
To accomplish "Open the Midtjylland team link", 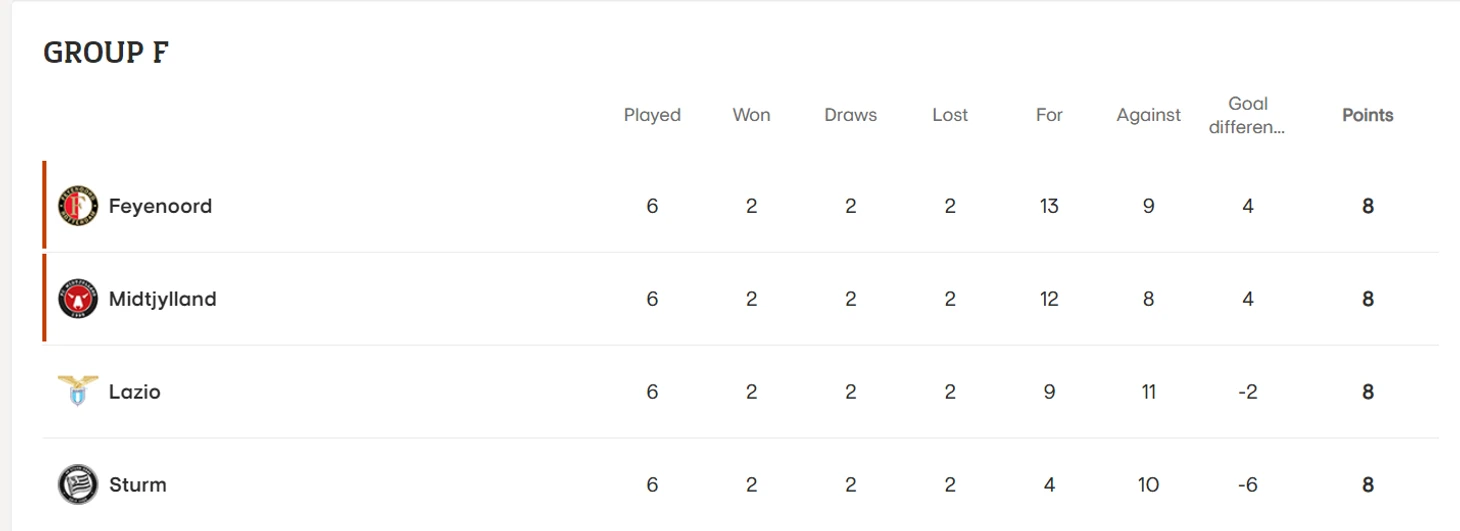I will click(162, 299).
